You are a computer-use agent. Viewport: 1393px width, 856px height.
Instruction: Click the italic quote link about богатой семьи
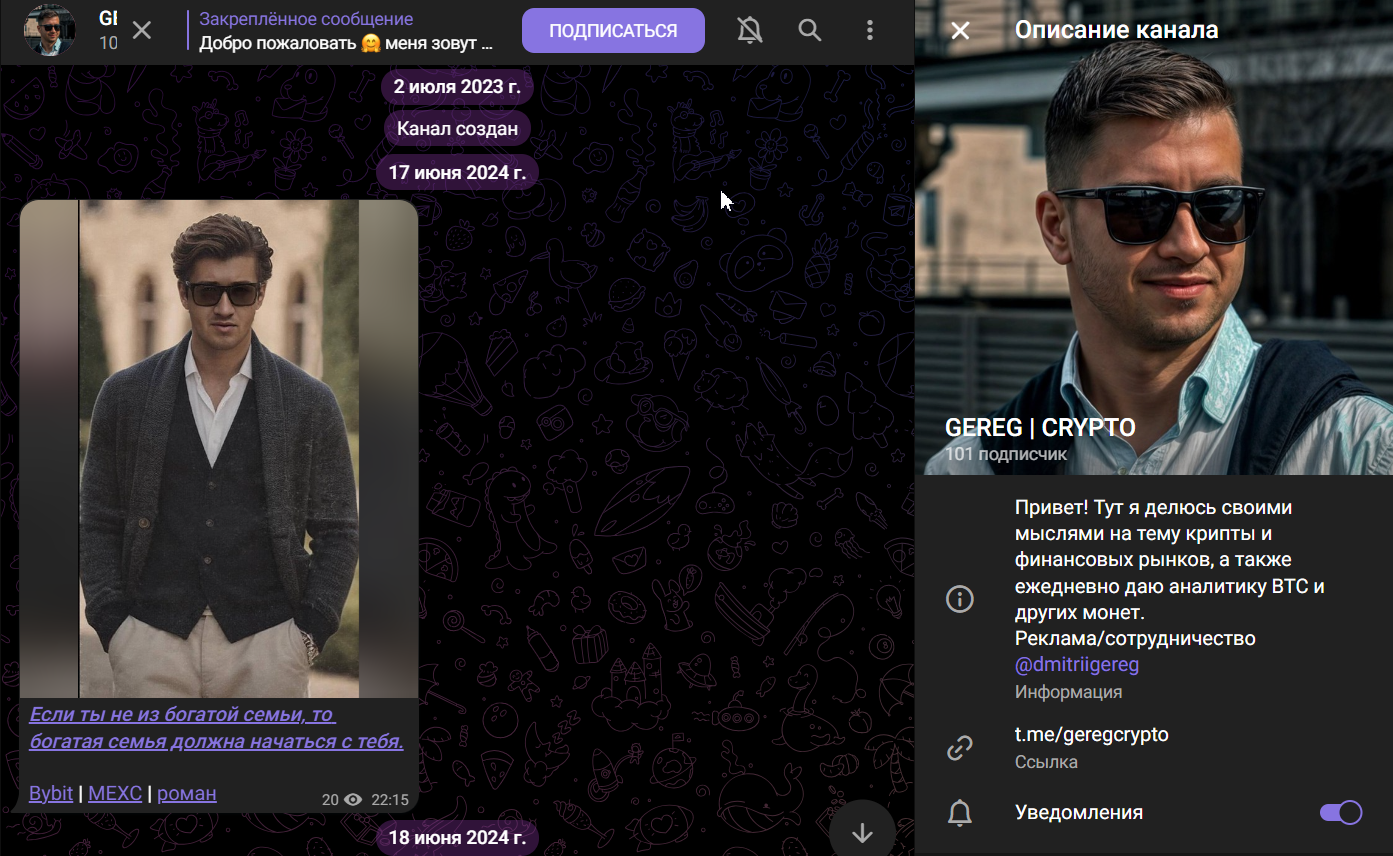[x=216, y=728]
